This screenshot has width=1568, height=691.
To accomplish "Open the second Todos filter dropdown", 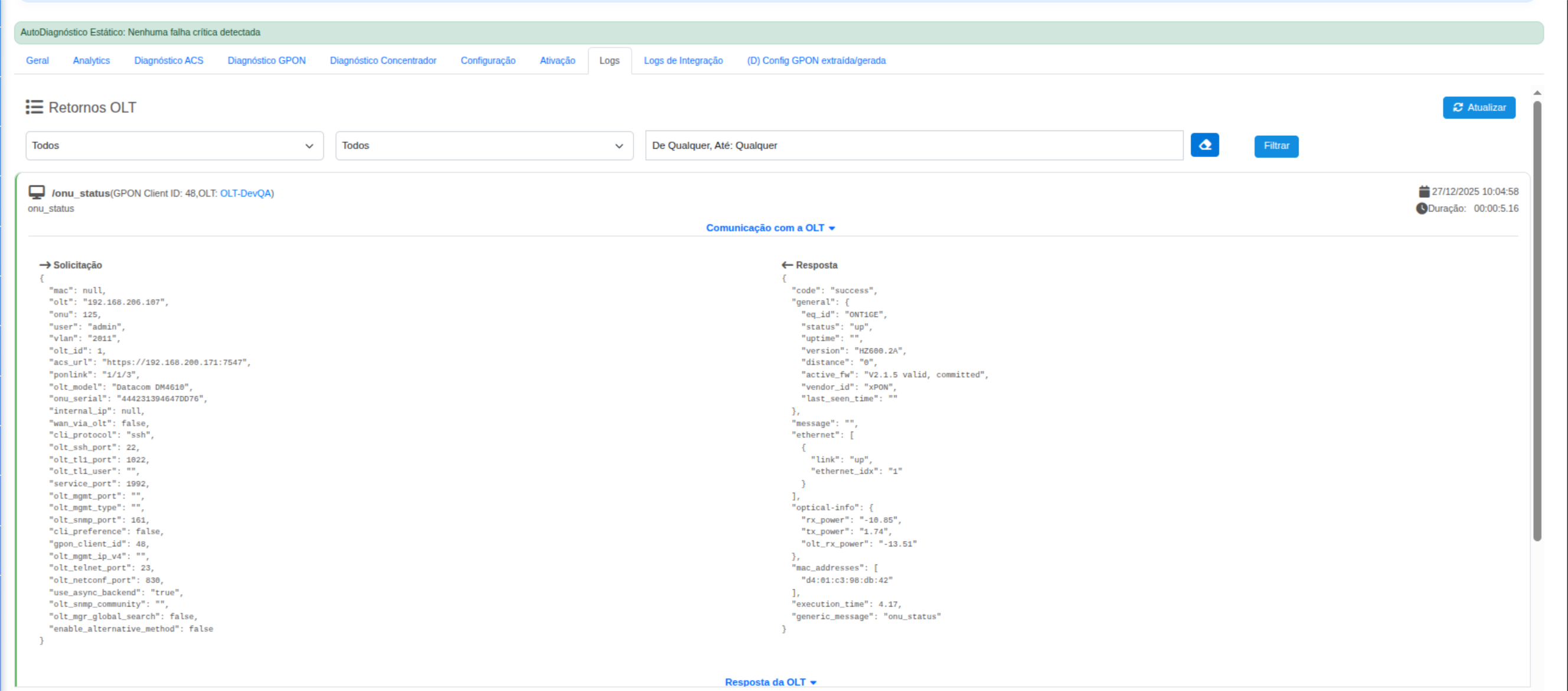I will [484, 145].
